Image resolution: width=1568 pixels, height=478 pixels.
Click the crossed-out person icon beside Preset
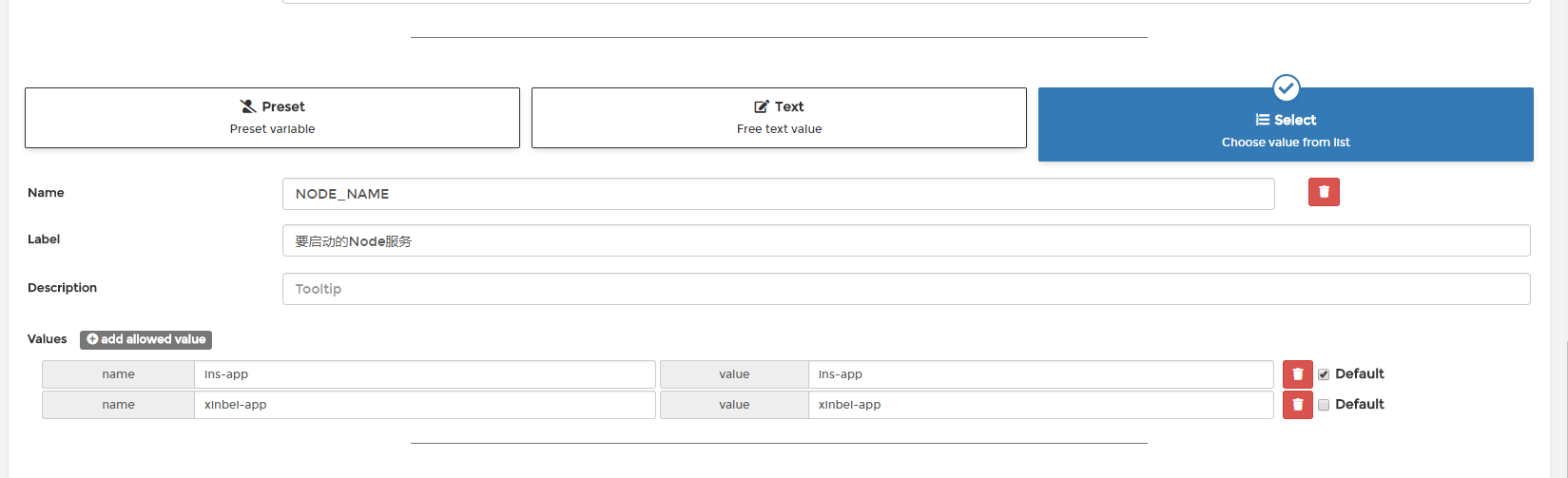248,106
